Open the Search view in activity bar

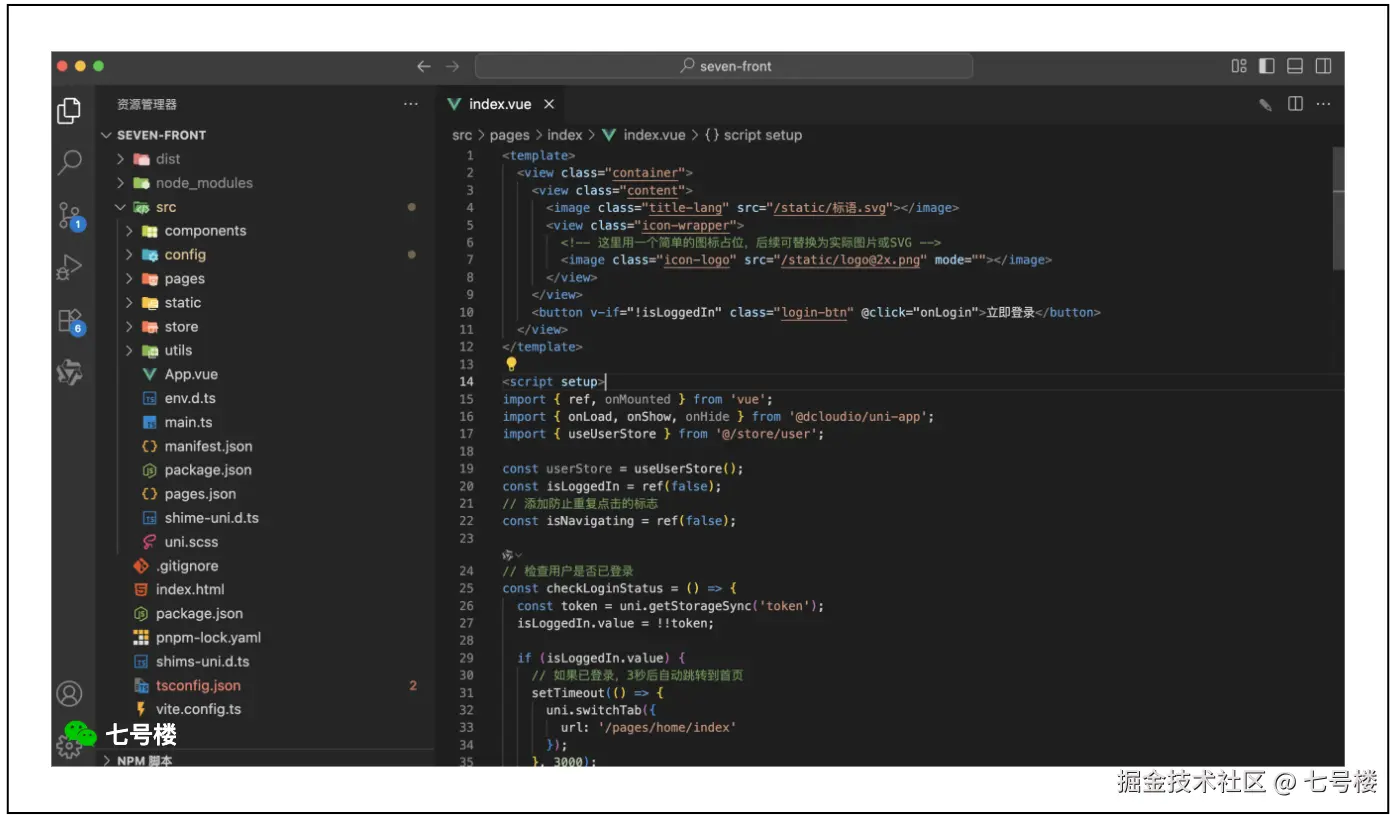pos(70,162)
